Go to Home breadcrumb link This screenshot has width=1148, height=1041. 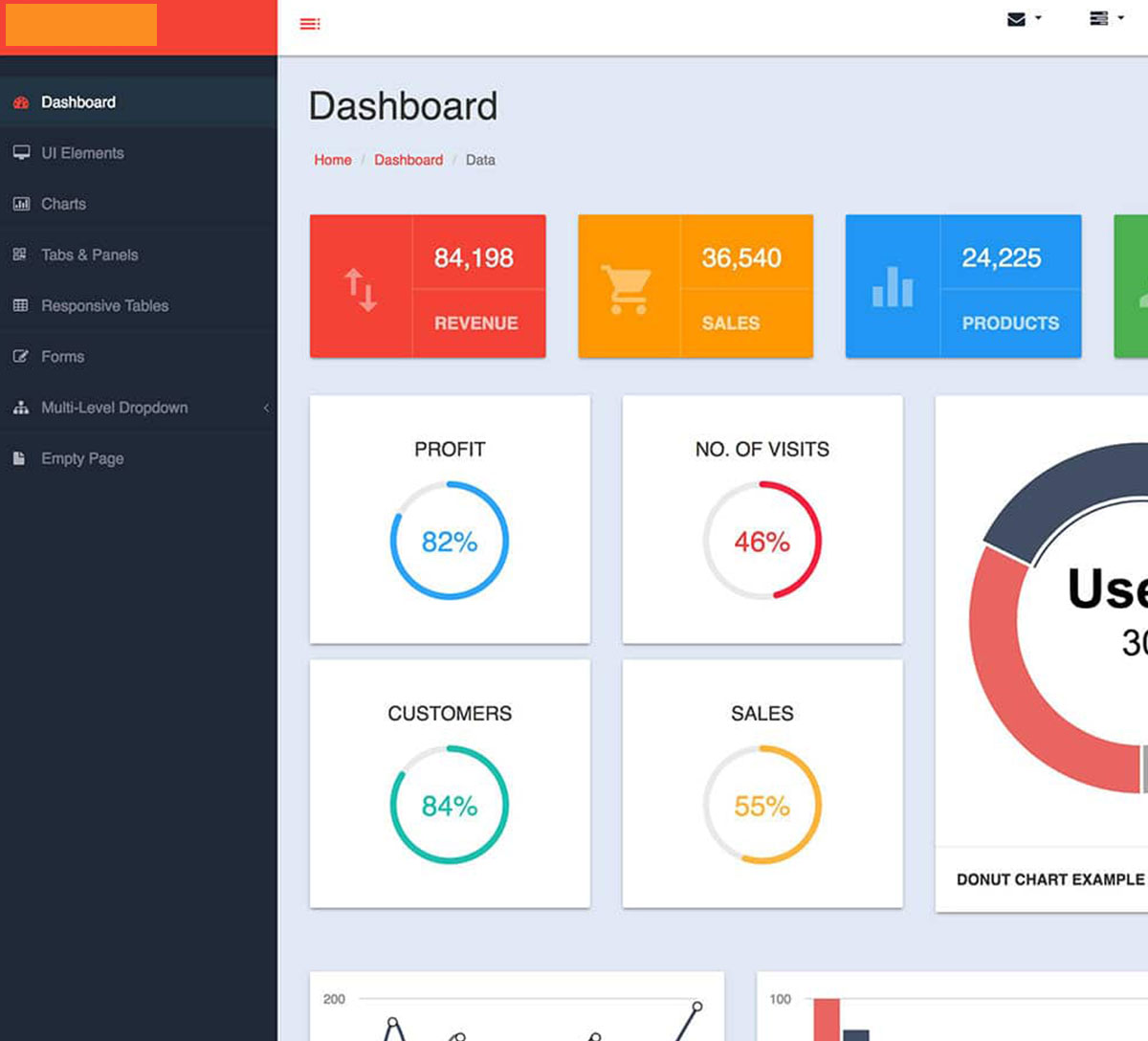point(333,160)
